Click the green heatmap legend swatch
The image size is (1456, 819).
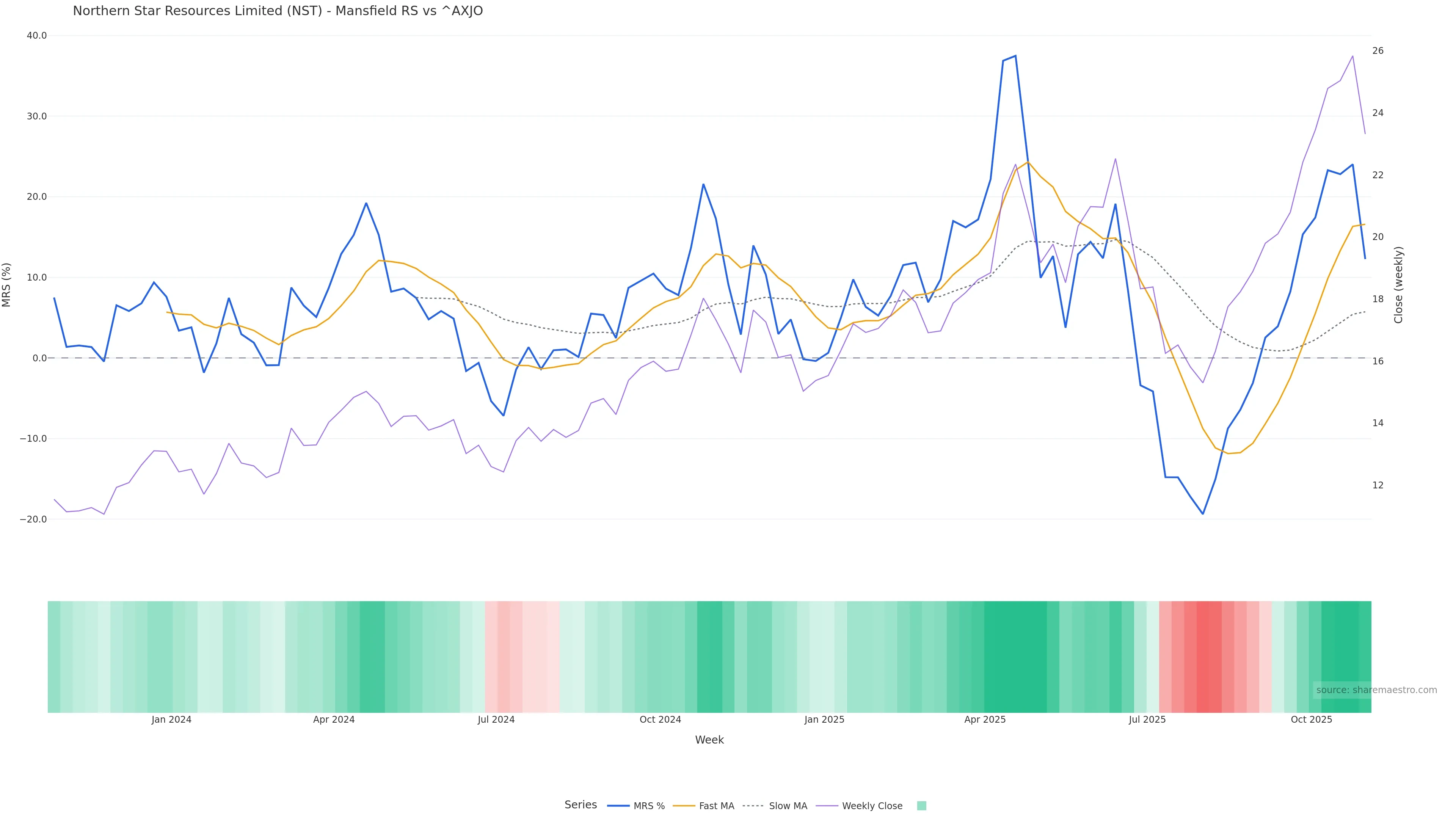coord(921,806)
